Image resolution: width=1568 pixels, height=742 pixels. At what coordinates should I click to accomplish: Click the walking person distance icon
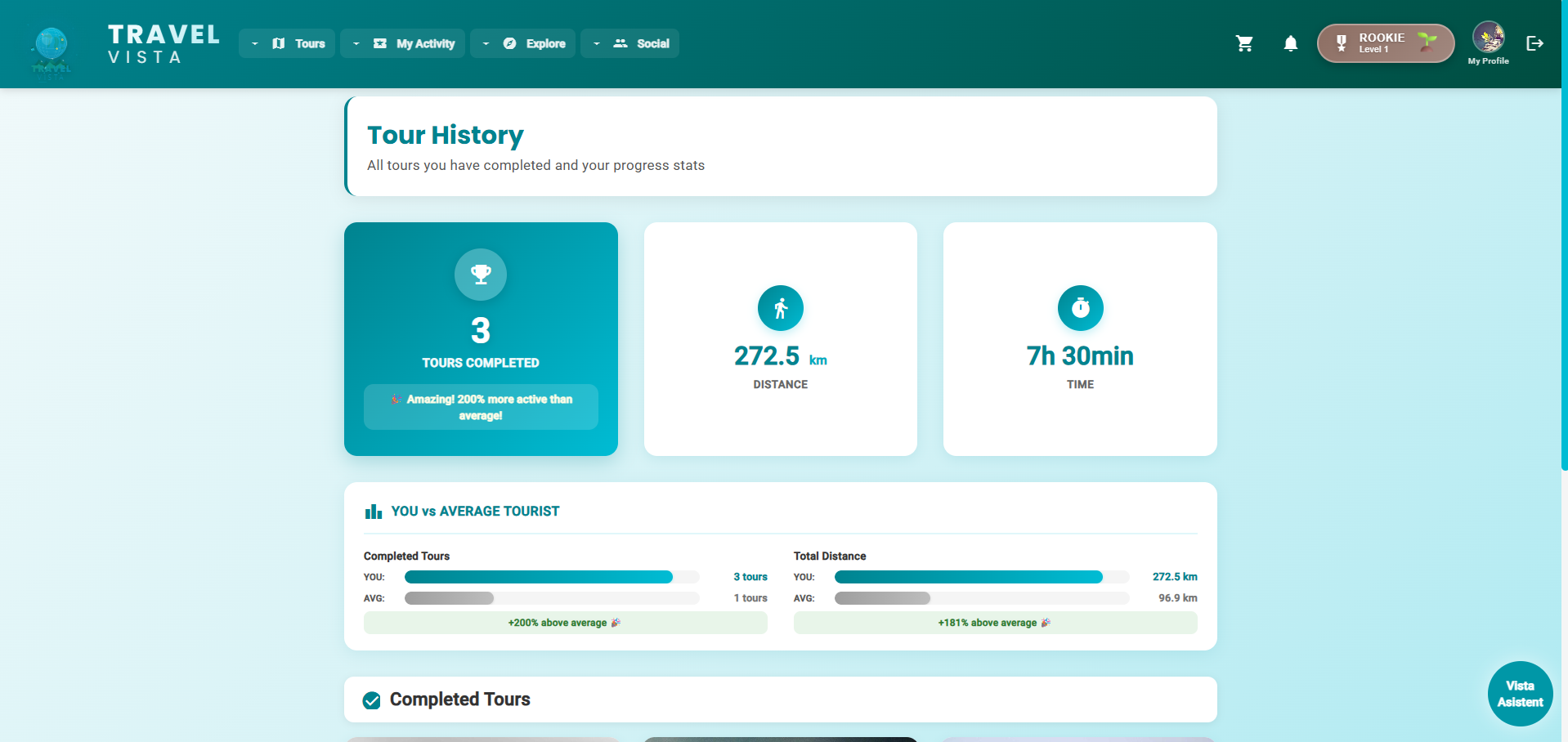point(780,308)
